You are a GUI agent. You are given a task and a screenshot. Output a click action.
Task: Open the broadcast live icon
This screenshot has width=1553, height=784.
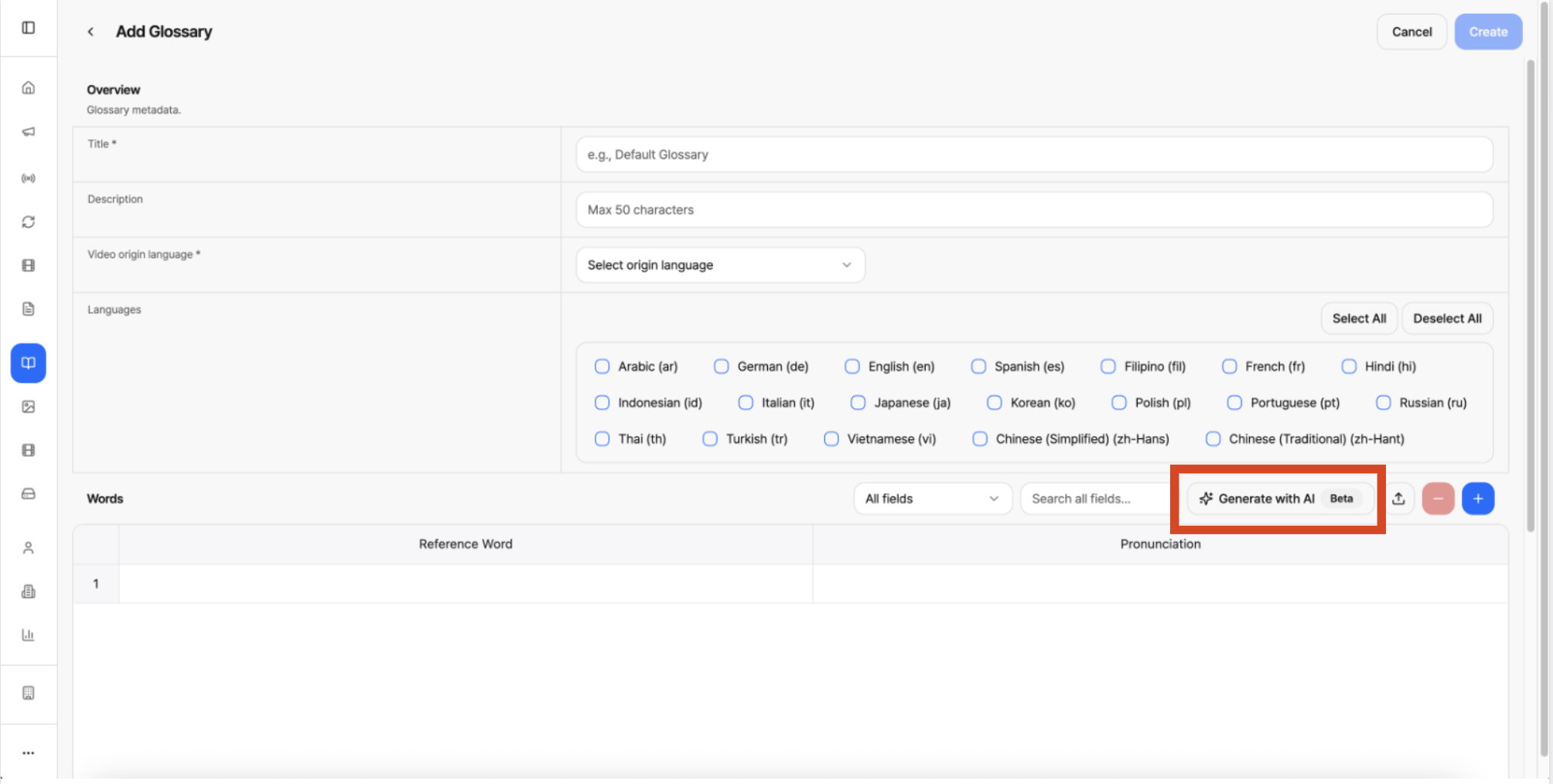(29, 179)
